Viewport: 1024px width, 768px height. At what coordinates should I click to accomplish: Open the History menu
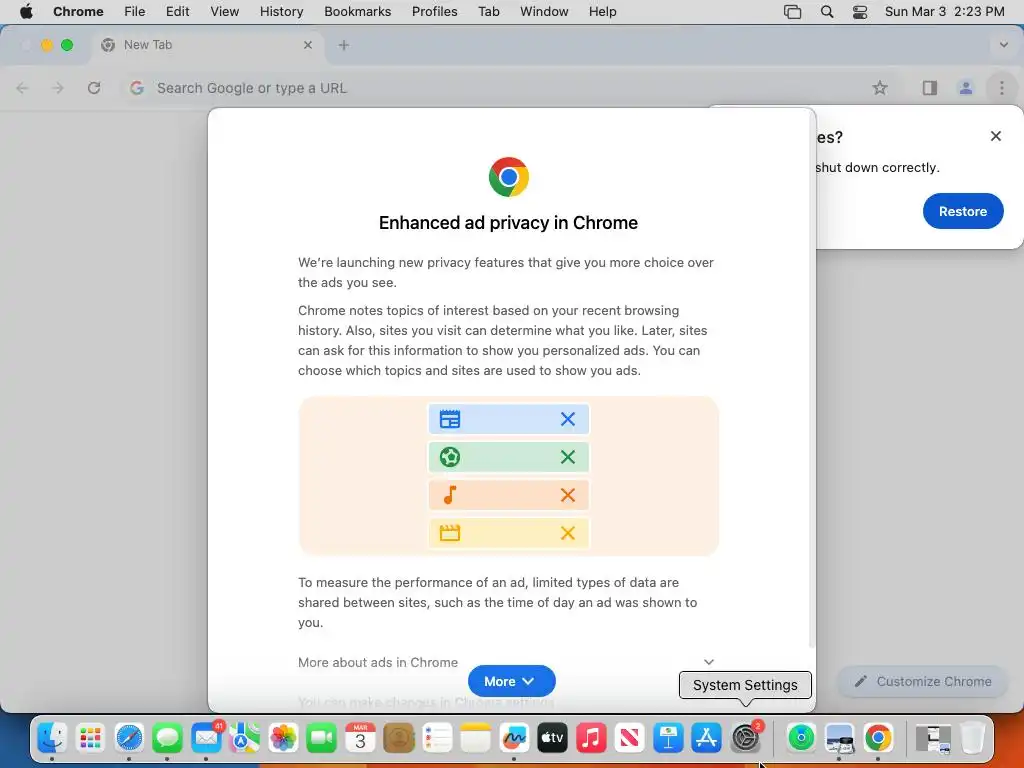tap(281, 11)
